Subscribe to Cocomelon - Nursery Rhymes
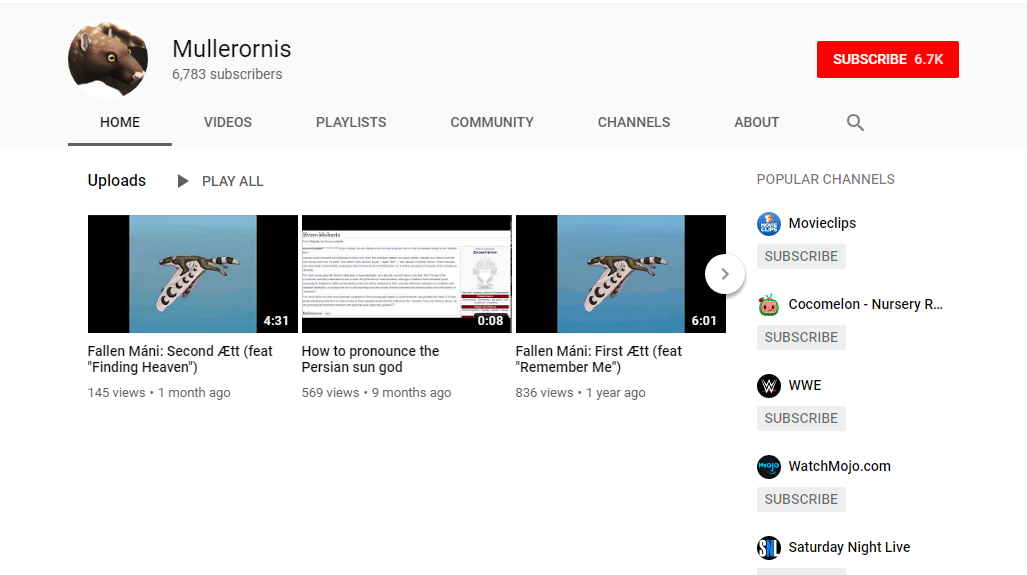This screenshot has width=1027, height=575. [801, 337]
